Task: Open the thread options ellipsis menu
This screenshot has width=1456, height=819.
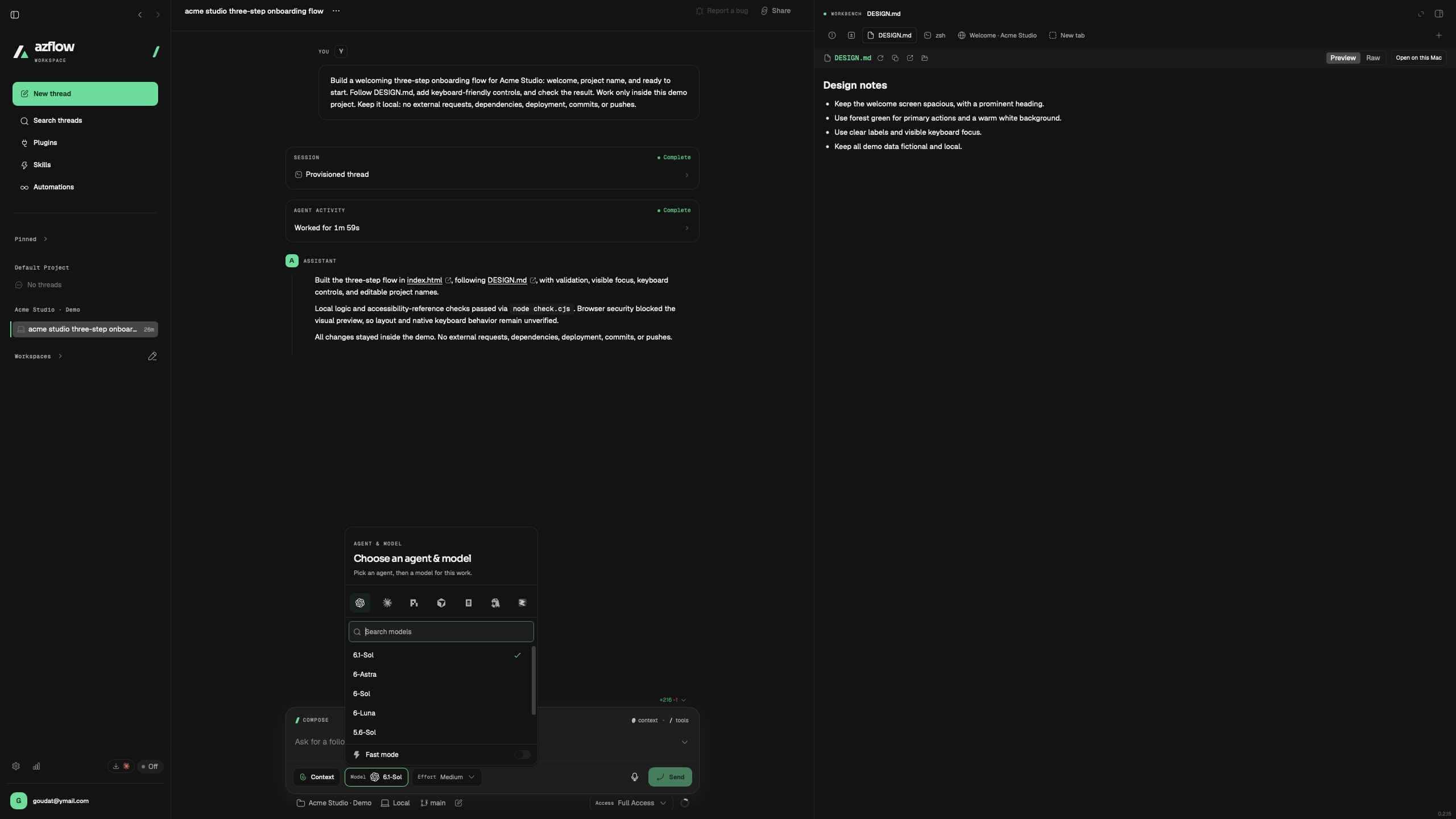Action: pos(336,11)
